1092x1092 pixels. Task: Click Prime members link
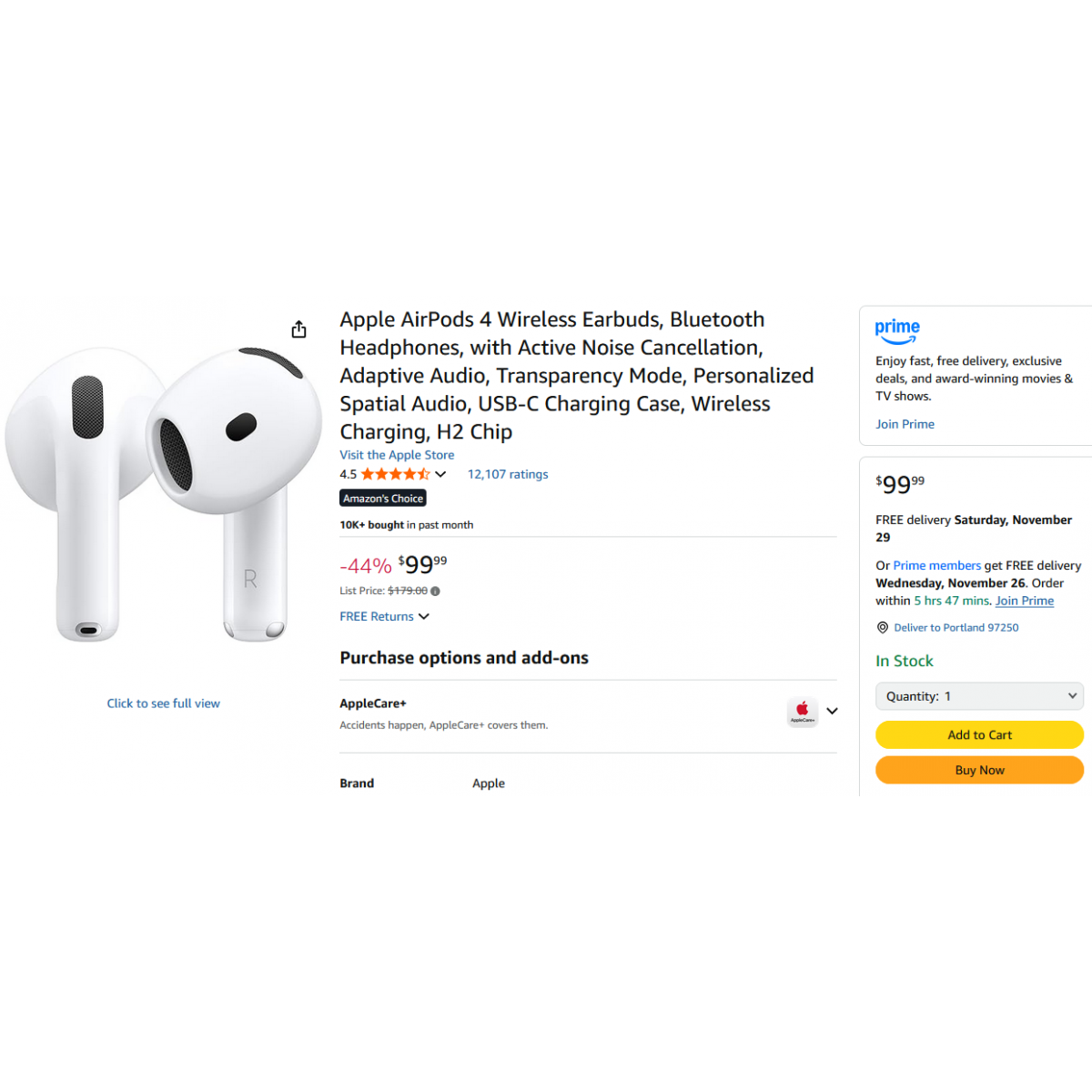[937, 565]
